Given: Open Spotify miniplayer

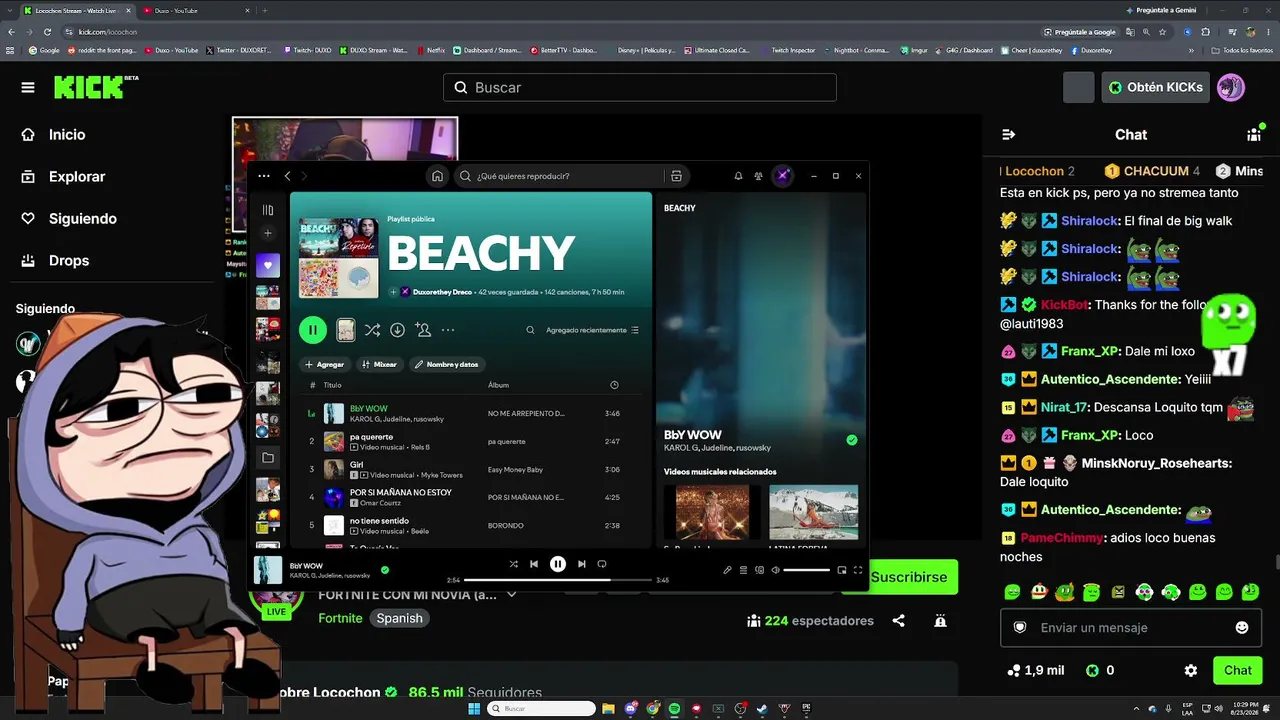Looking at the screenshot, I should point(841,570).
